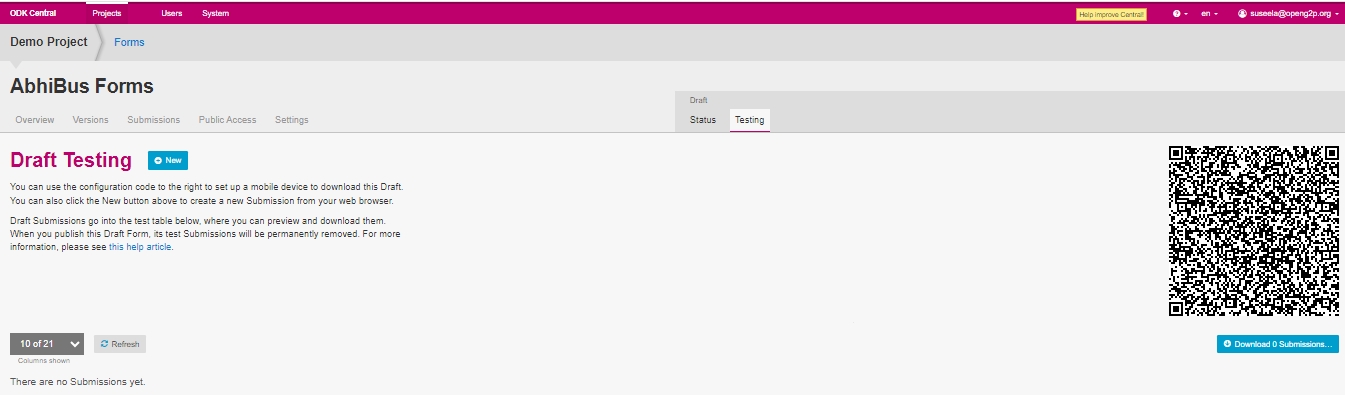The width and height of the screenshot is (1345, 395).
Task: Go to the Versions tab
Action: tap(91, 120)
